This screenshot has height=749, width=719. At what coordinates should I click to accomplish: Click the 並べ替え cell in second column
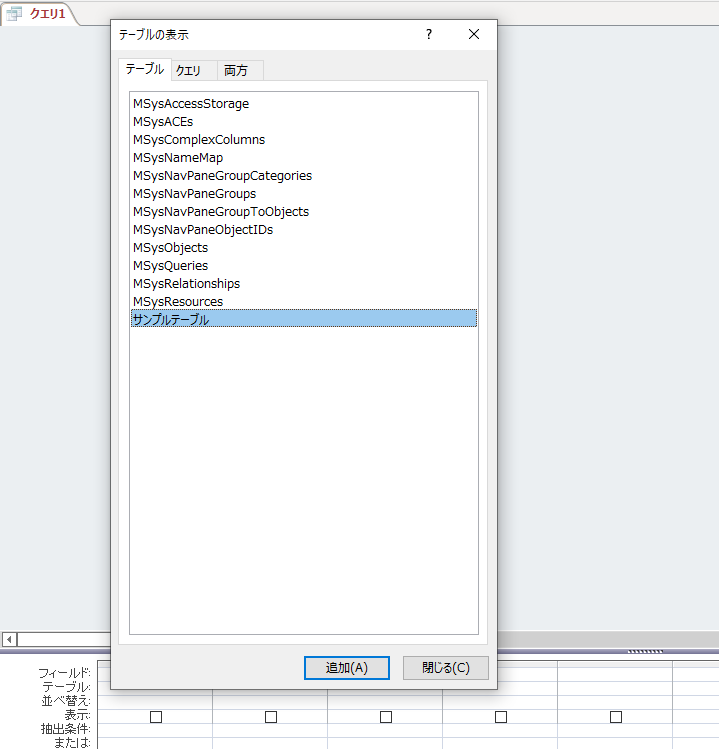tap(270, 702)
